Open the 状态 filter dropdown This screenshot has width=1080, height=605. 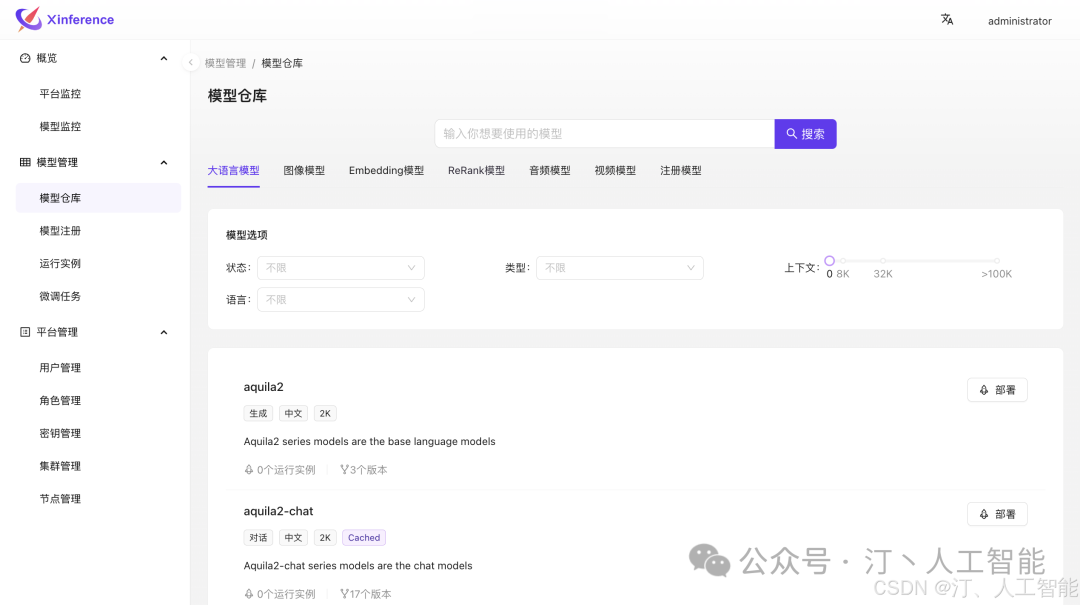340,268
